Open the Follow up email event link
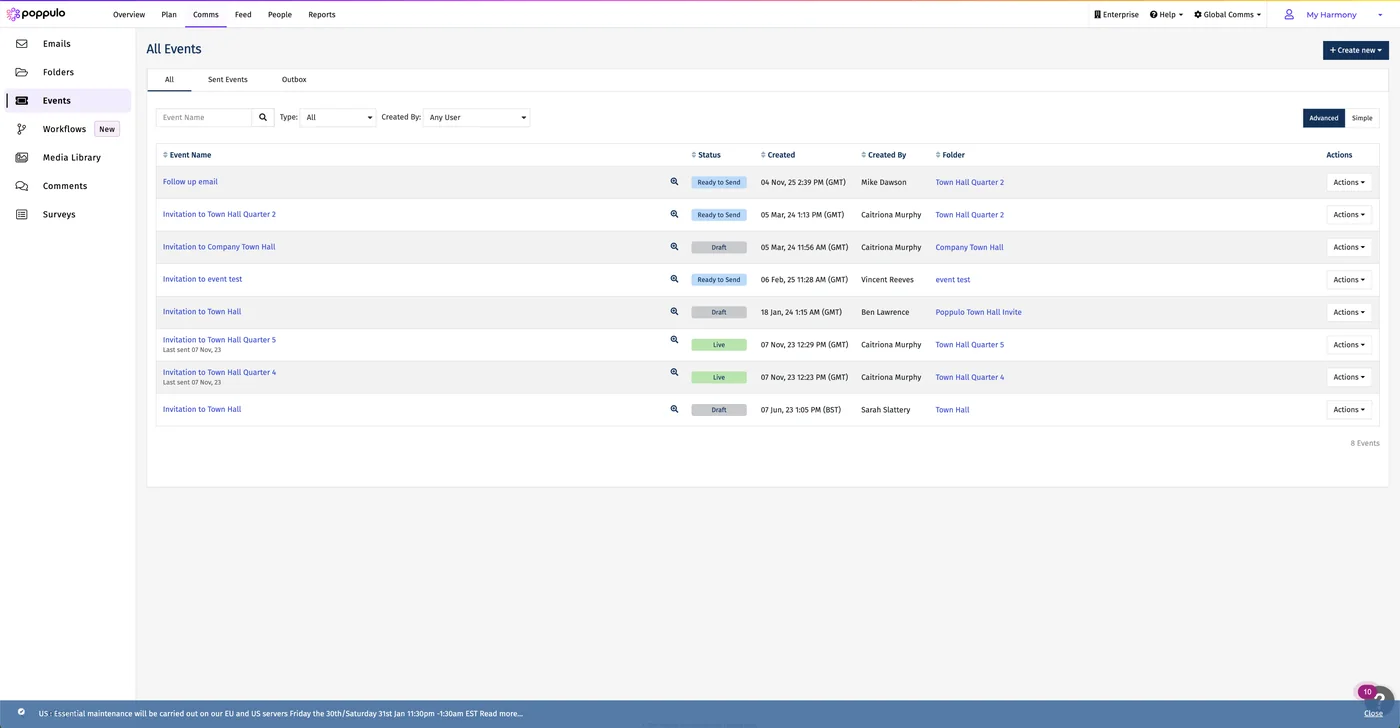The width and height of the screenshot is (1400, 728). pos(190,182)
